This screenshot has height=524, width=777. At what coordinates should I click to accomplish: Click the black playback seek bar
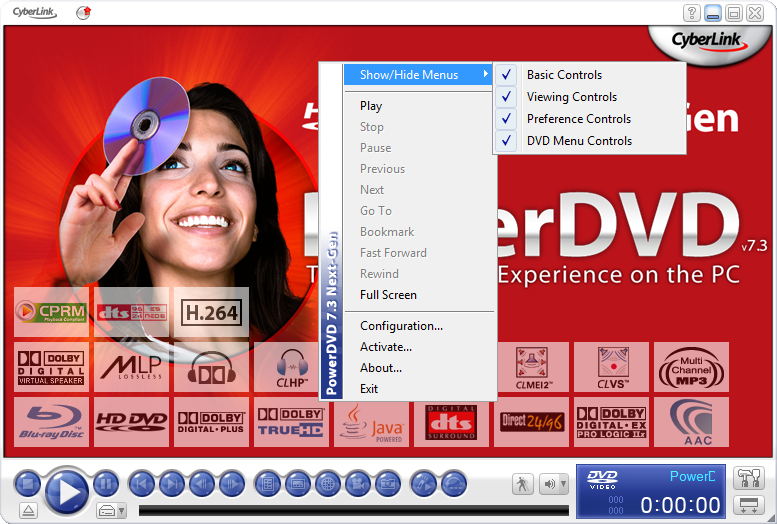click(x=353, y=510)
